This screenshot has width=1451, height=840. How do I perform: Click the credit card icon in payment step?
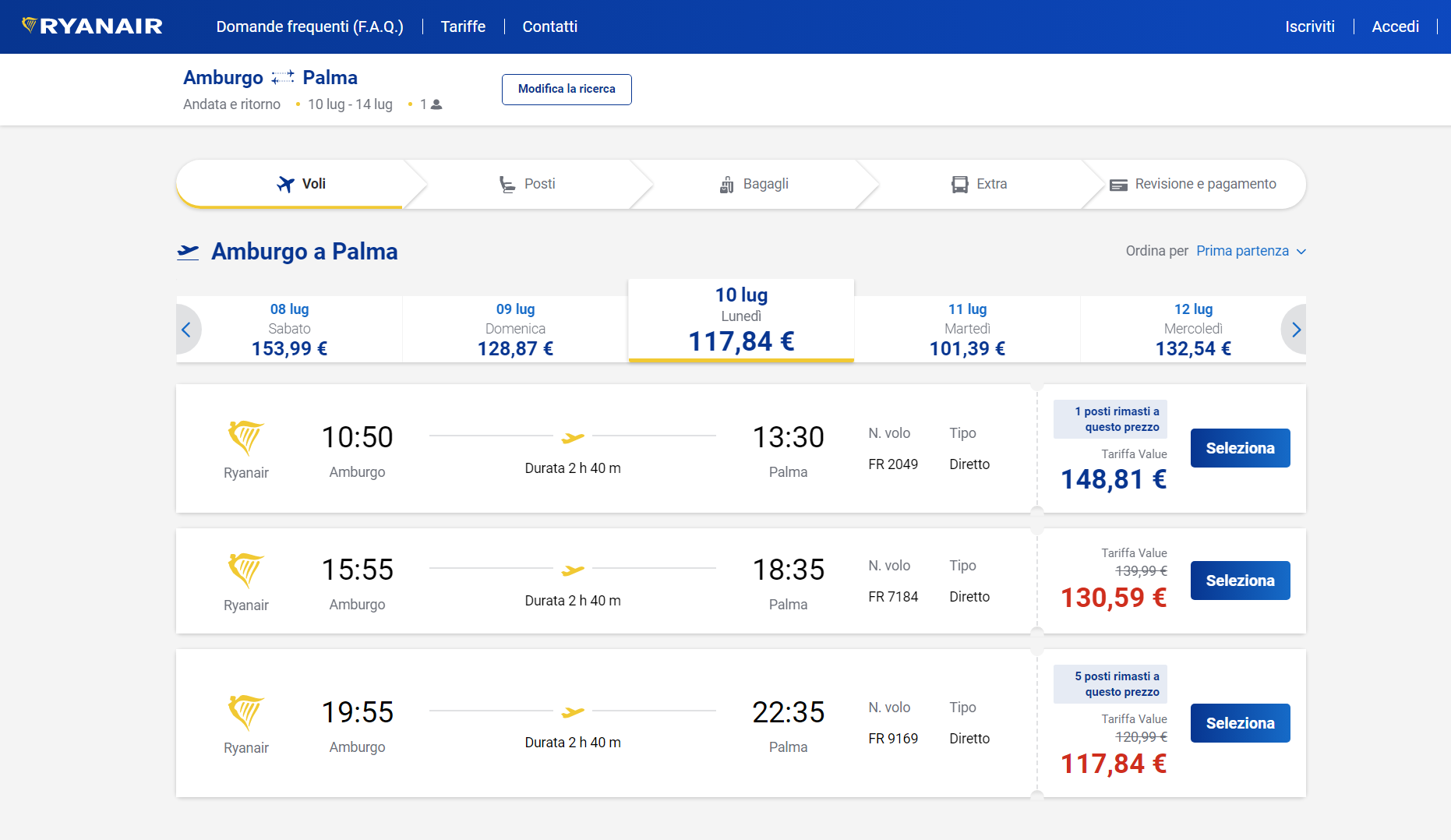[x=1118, y=185]
